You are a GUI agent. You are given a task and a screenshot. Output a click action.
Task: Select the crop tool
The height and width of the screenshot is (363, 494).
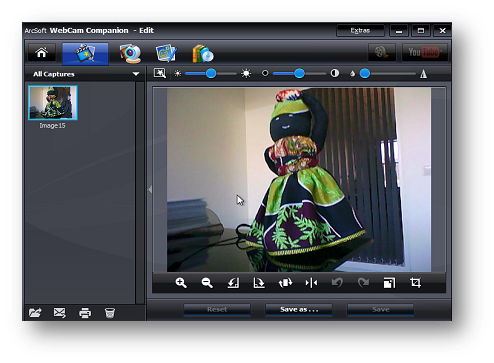[415, 283]
